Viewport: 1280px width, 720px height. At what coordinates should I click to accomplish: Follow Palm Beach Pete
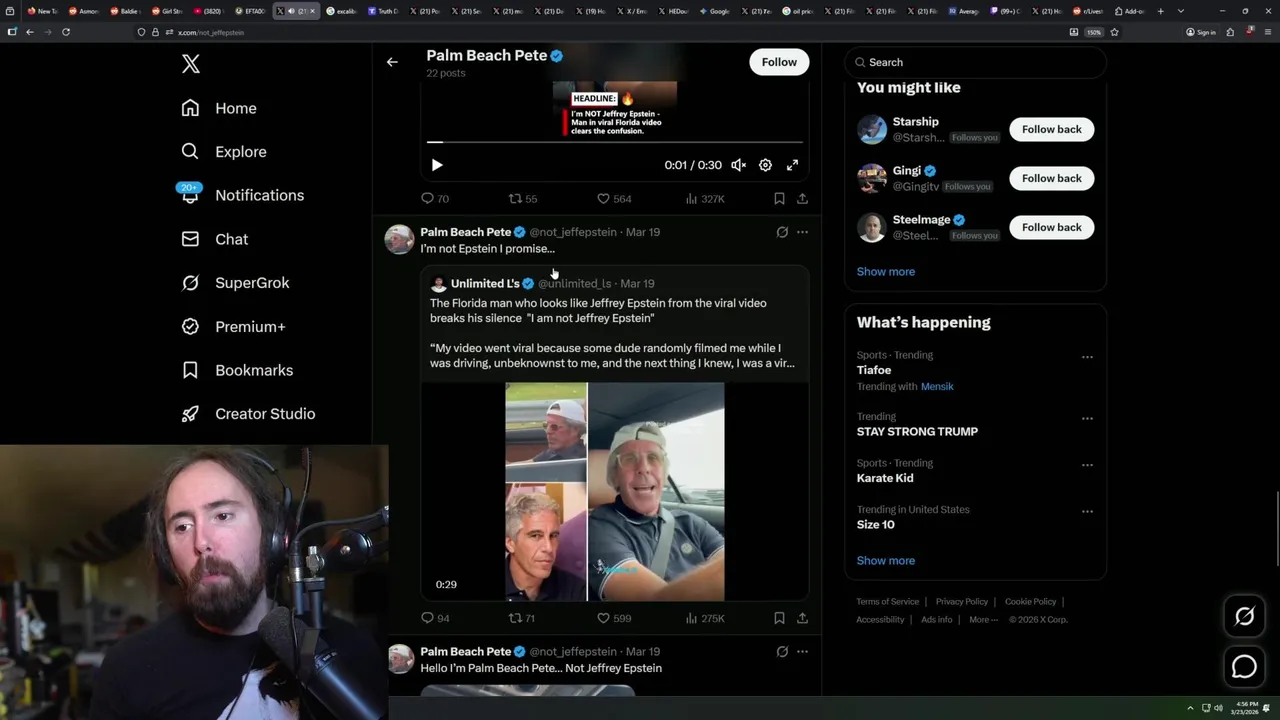click(x=779, y=62)
